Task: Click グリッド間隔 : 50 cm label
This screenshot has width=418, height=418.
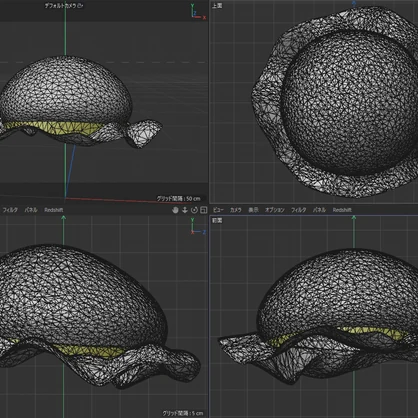Action: coord(178,199)
